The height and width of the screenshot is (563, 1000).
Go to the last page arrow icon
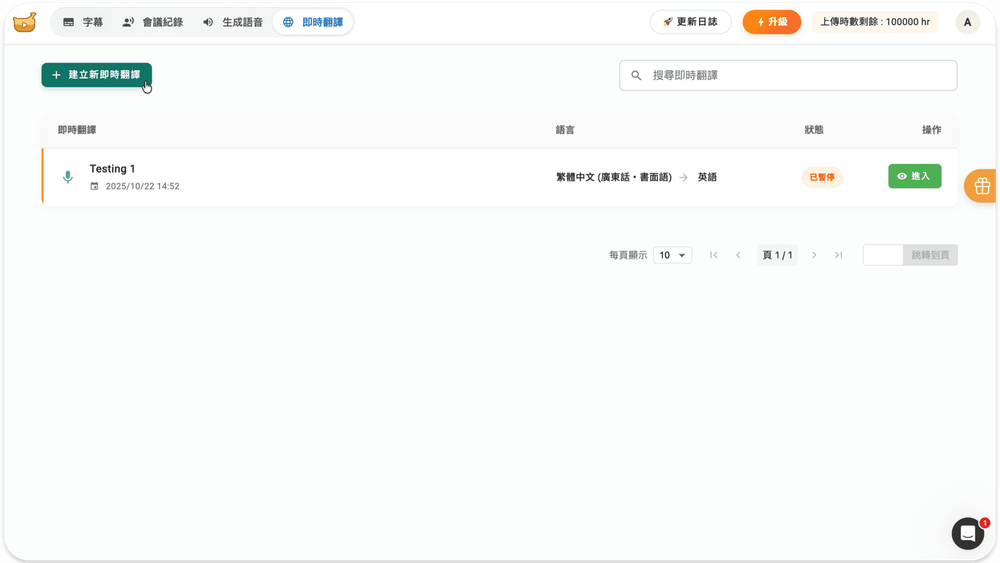[x=838, y=255]
